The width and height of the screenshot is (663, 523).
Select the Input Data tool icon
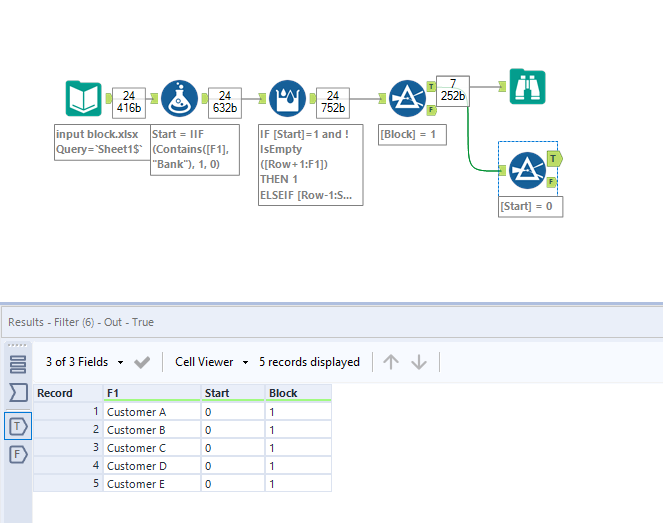tap(84, 98)
